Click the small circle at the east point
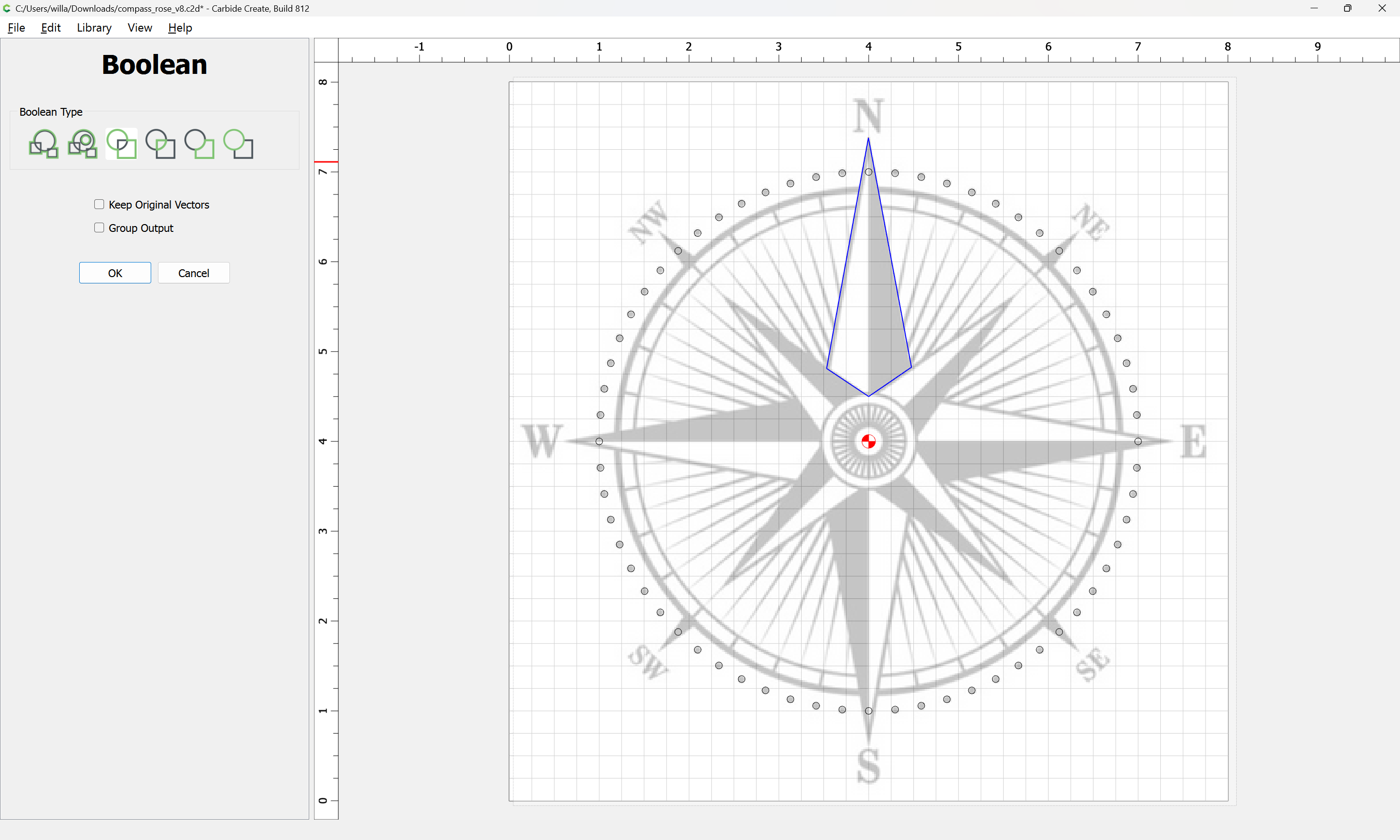 pyautogui.click(x=1137, y=441)
